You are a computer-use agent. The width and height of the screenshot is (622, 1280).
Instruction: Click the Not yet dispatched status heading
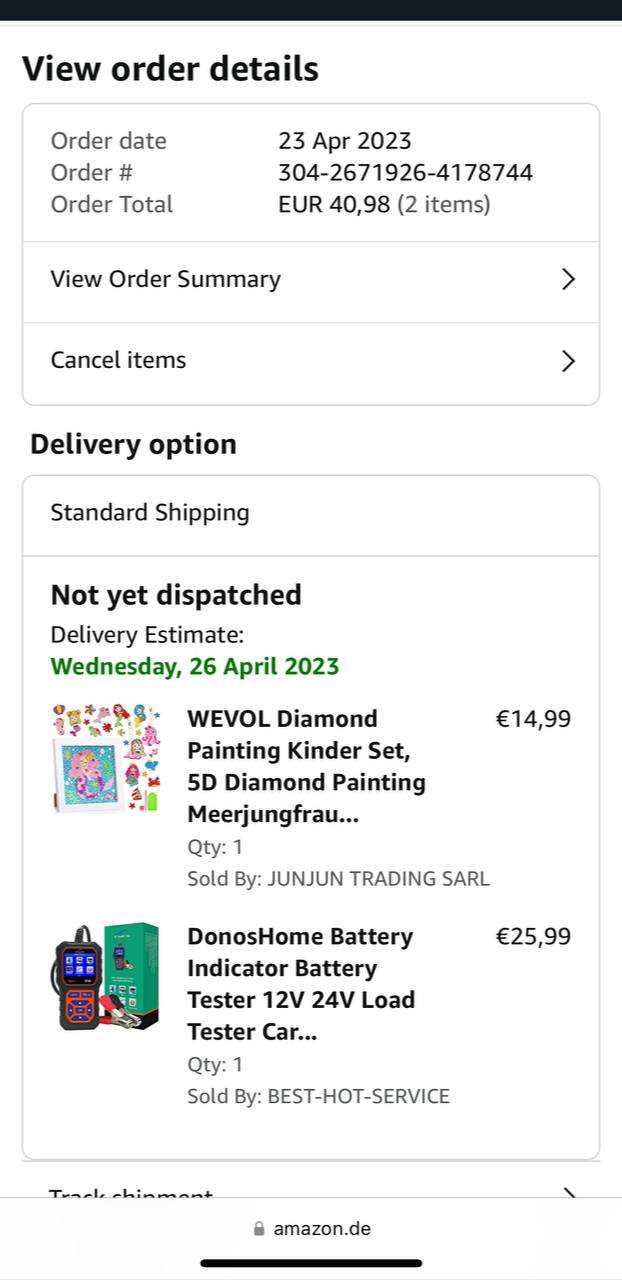pyautogui.click(x=176, y=595)
